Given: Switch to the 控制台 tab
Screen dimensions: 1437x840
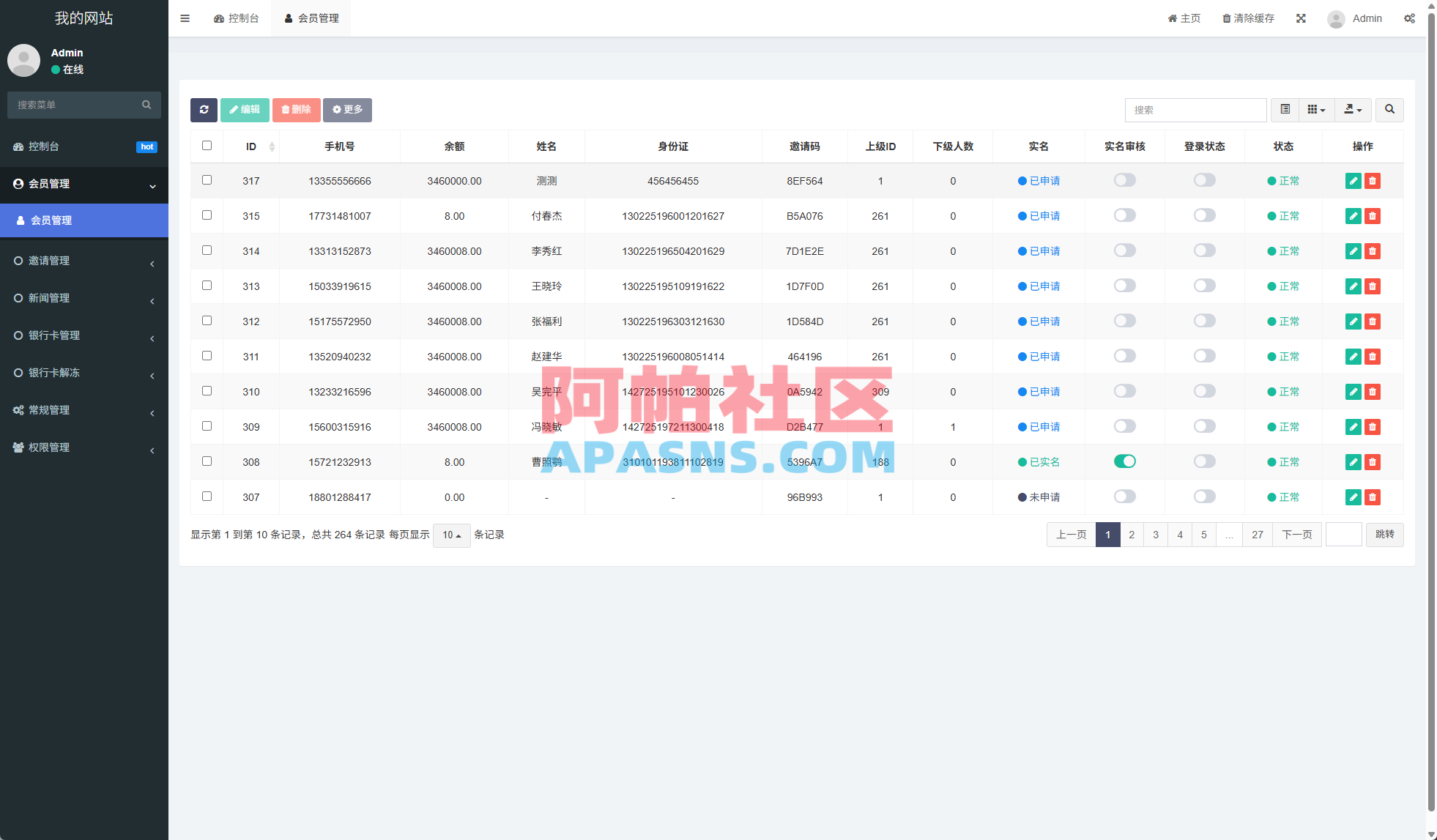Looking at the screenshot, I should point(237,18).
